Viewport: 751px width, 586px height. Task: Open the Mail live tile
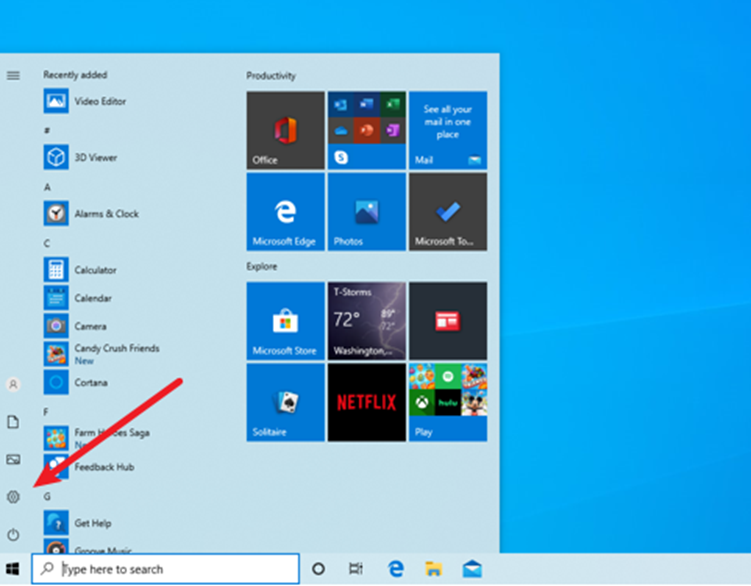[x=448, y=130]
